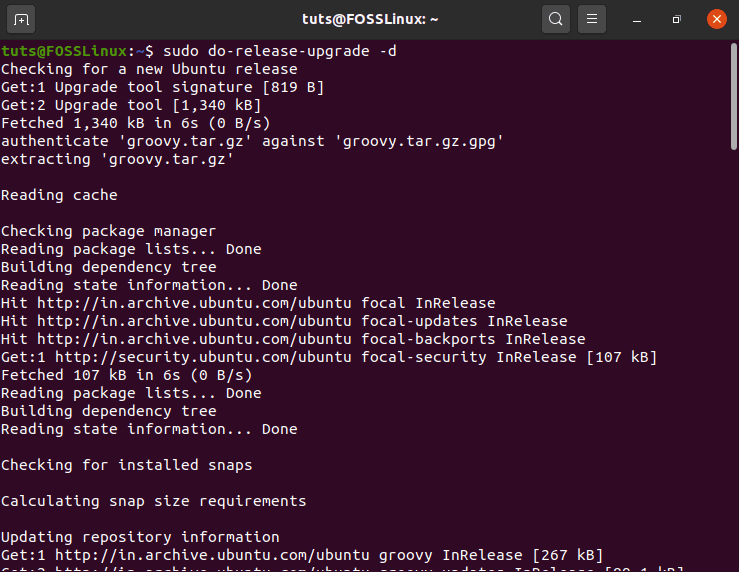Select 'Get:1 Upgrade tool signature' line
Viewport: 739px width, 572px height.
163,87
